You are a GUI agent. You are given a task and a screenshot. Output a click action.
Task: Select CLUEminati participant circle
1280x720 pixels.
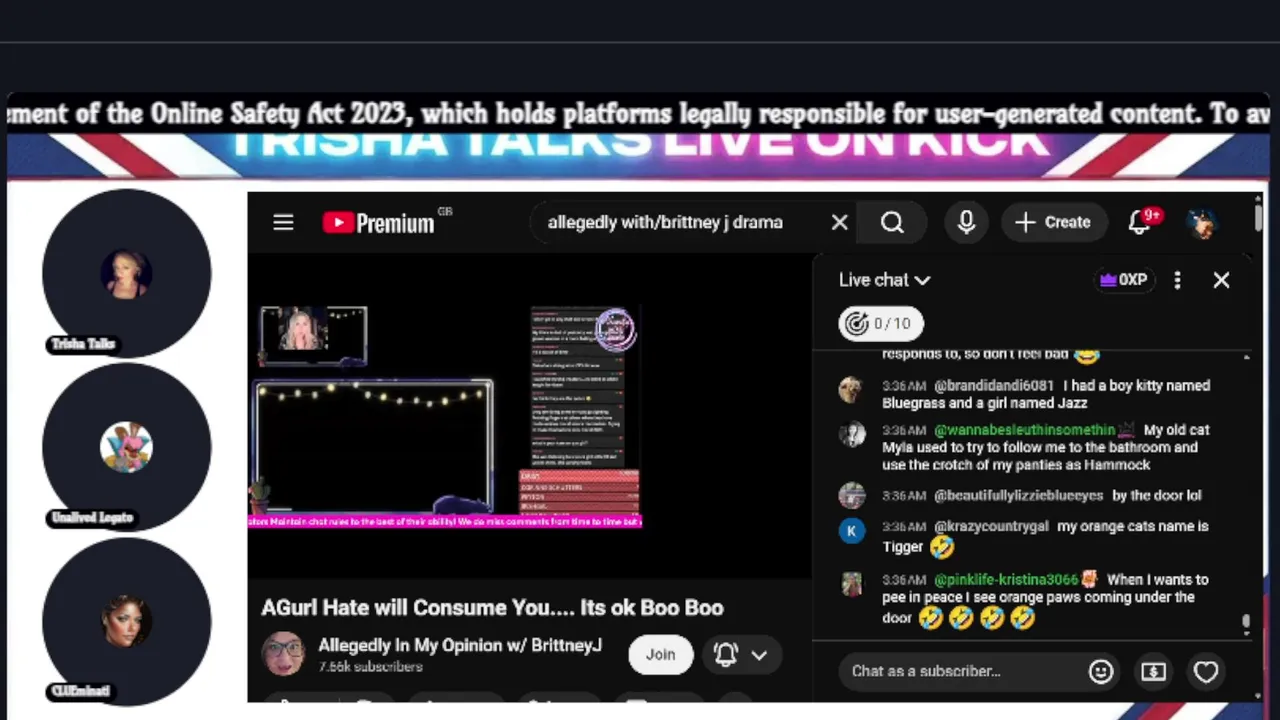click(127, 621)
